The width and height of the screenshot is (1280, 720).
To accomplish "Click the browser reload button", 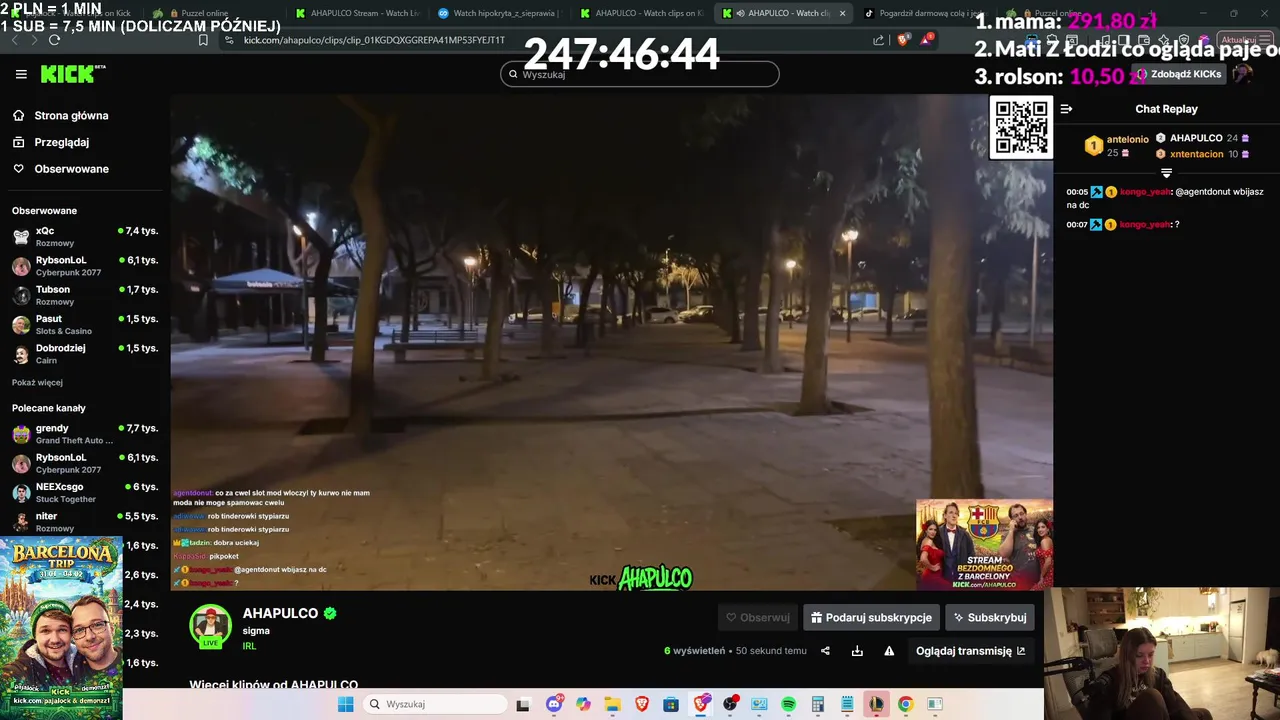I will (x=54, y=40).
